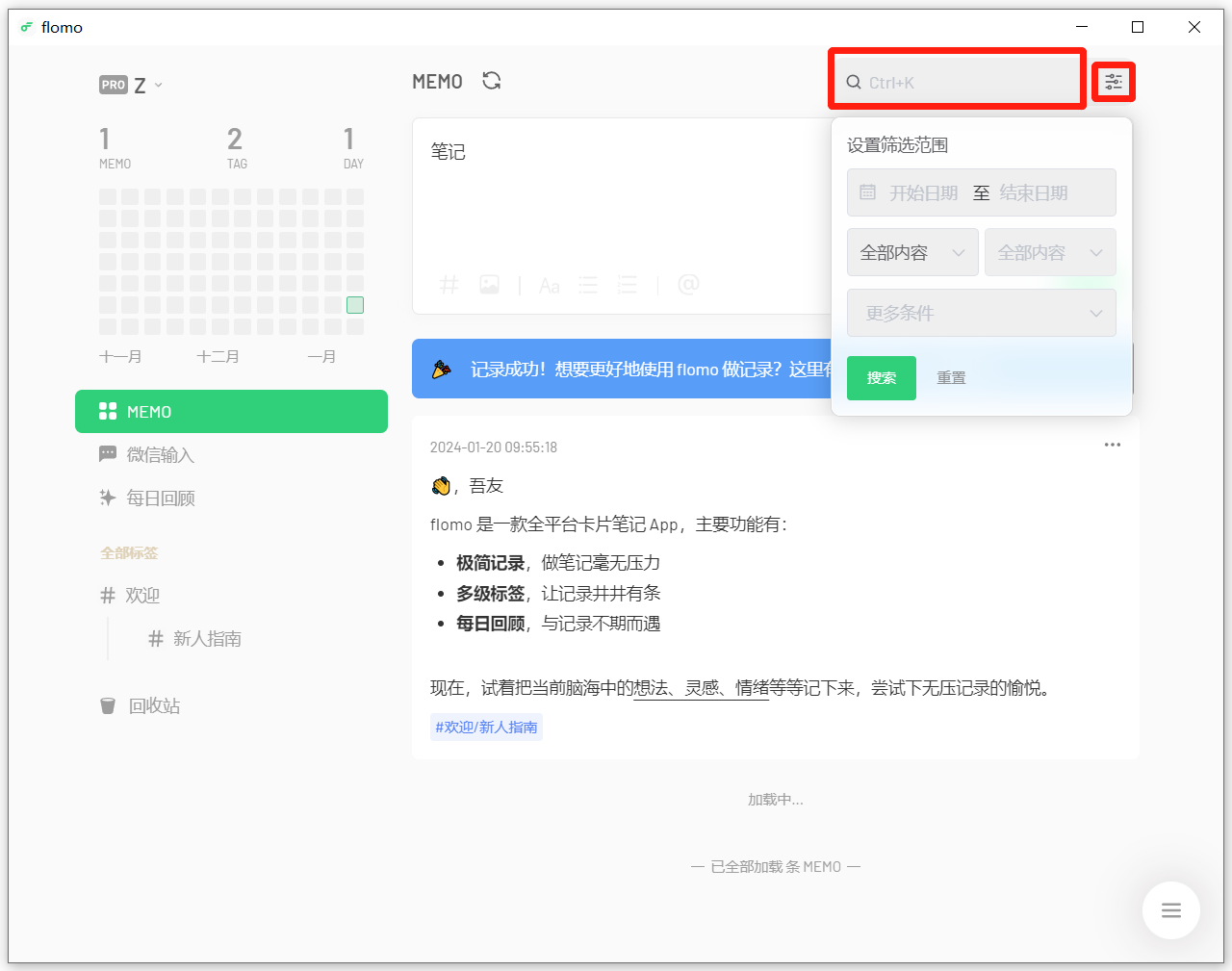Open the three-dot menu on memo card
This screenshot has height=971, width=1232.
(x=1113, y=445)
